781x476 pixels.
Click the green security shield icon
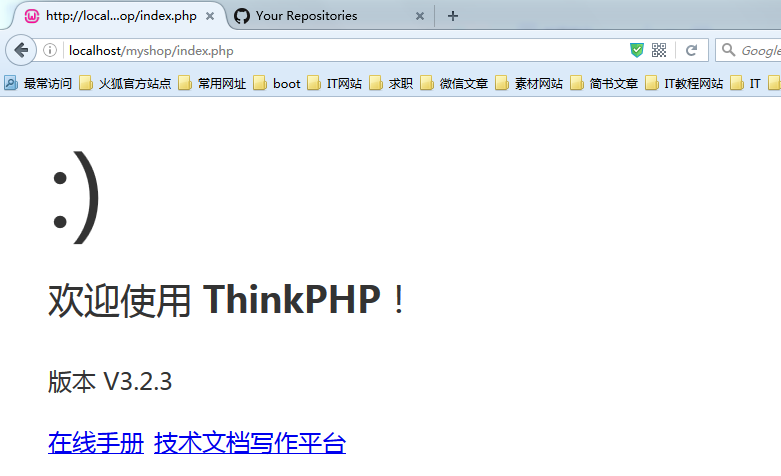tap(637, 50)
